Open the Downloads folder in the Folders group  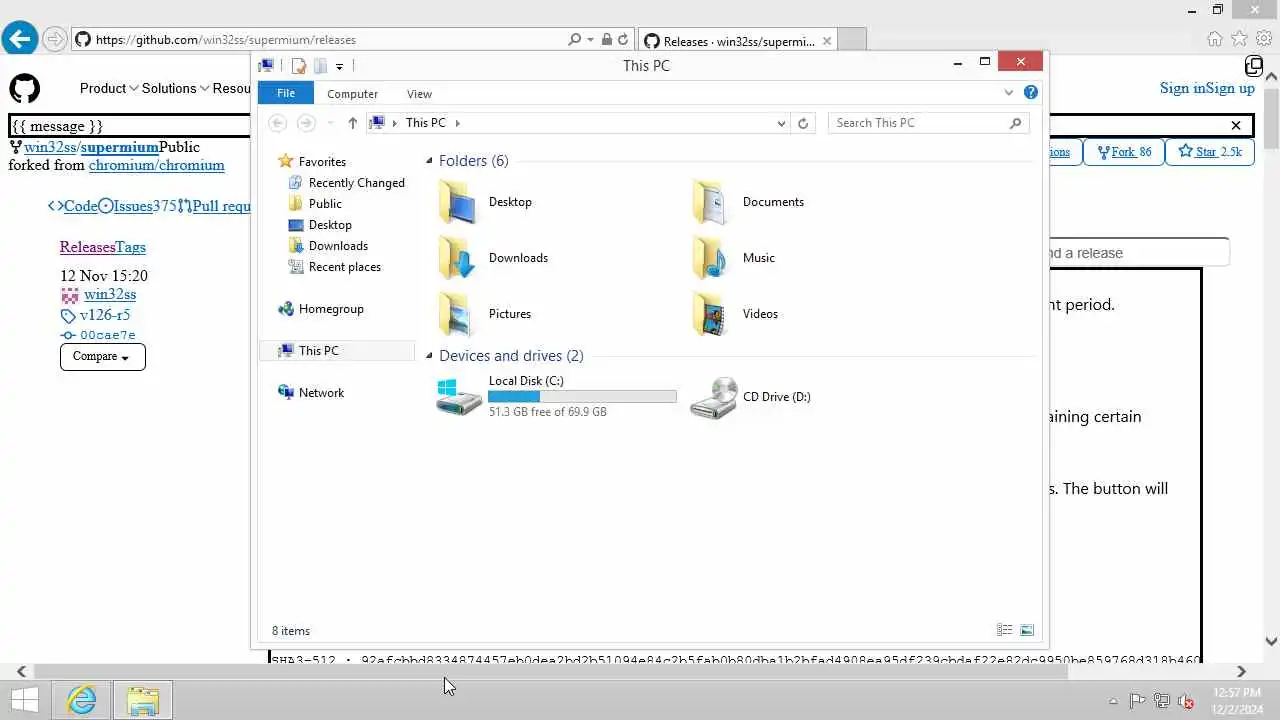coord(493,258)
